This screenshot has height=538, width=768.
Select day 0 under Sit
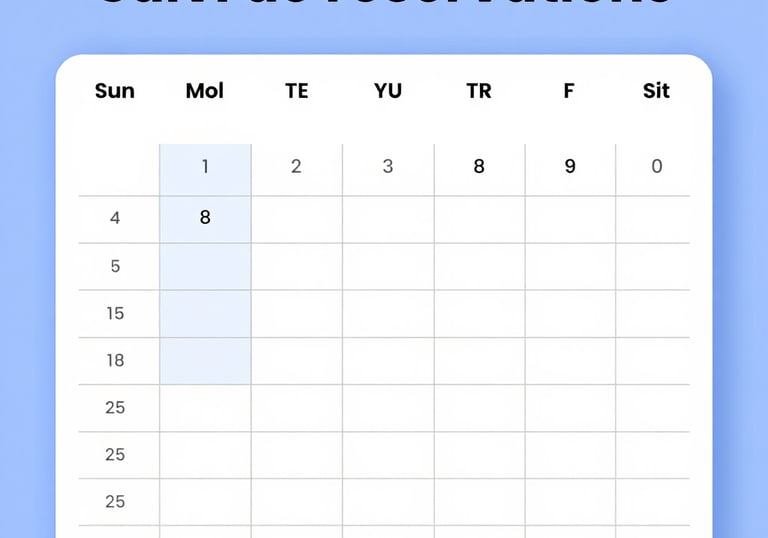tap(656, 166)
